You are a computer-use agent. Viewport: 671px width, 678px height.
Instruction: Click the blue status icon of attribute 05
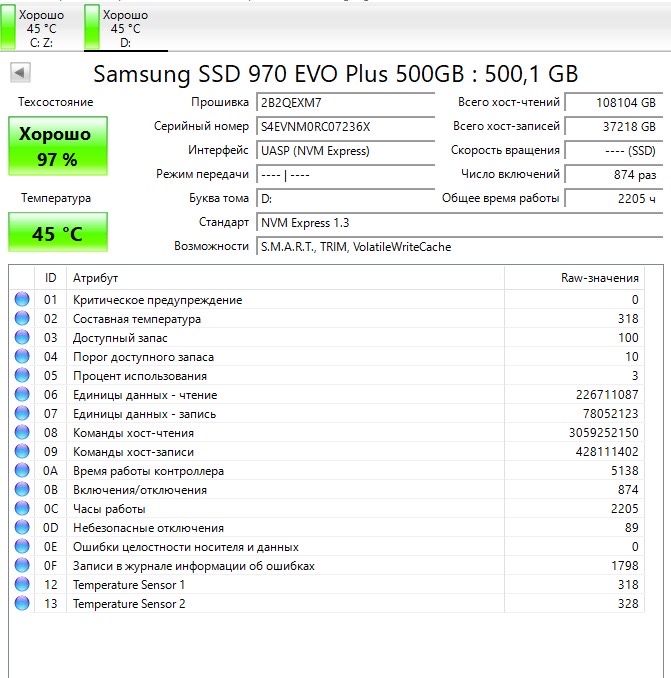(22, 375)
